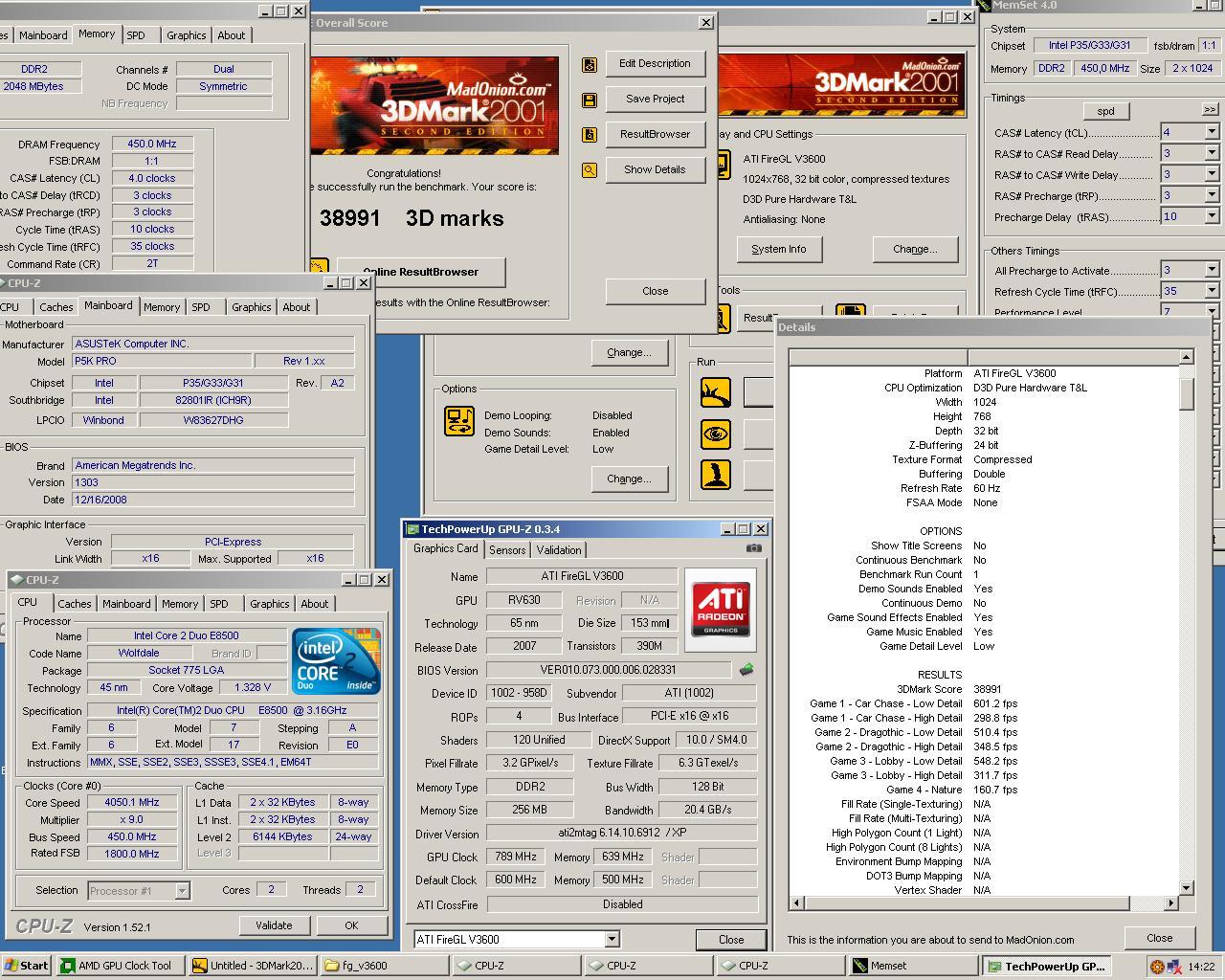Click the Start button in taskbar

point(26,966)
